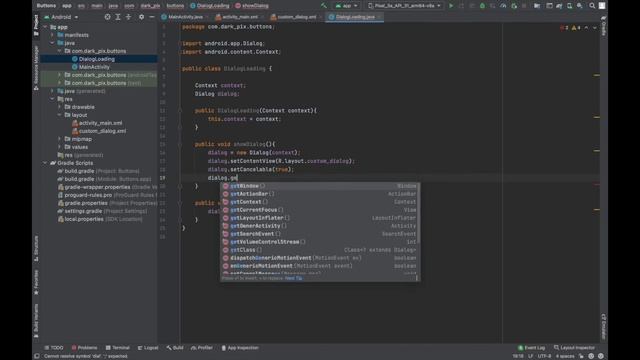Open the Emulator panel on right edge

[604, 327]
